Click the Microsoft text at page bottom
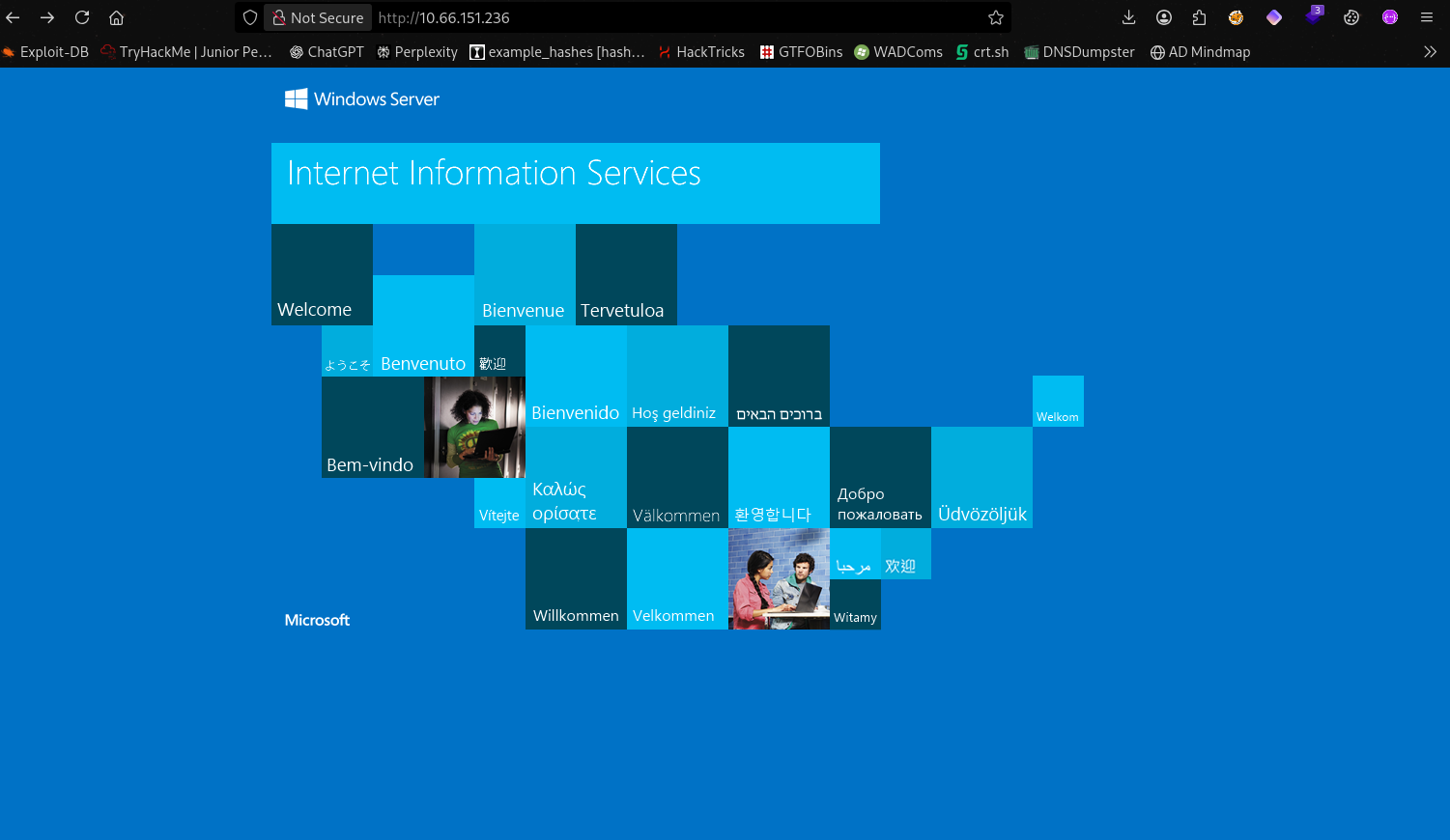The image size is (1450, 840). (317, 620)
